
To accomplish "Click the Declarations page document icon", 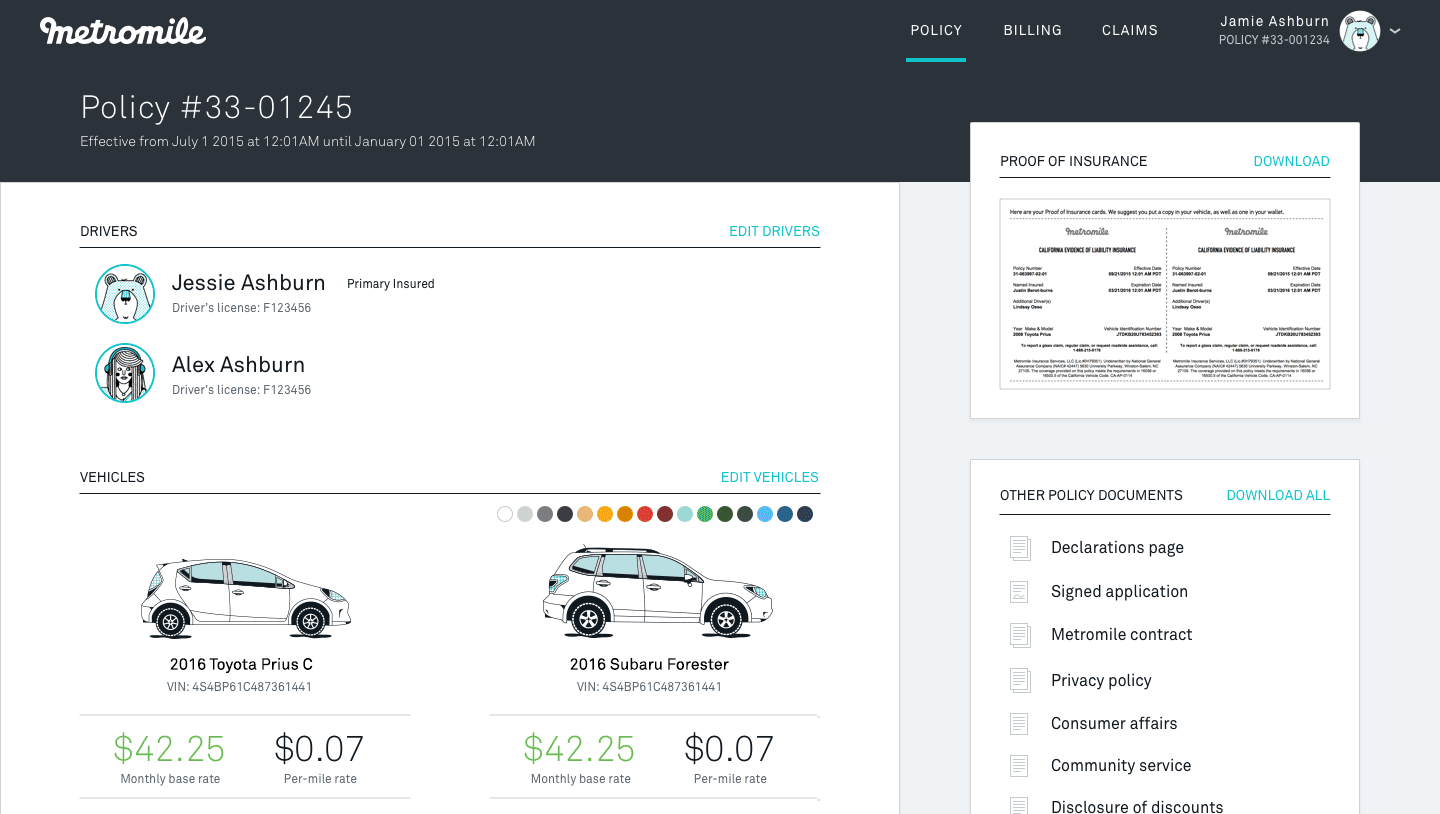I will click(x=1019, y=548).
